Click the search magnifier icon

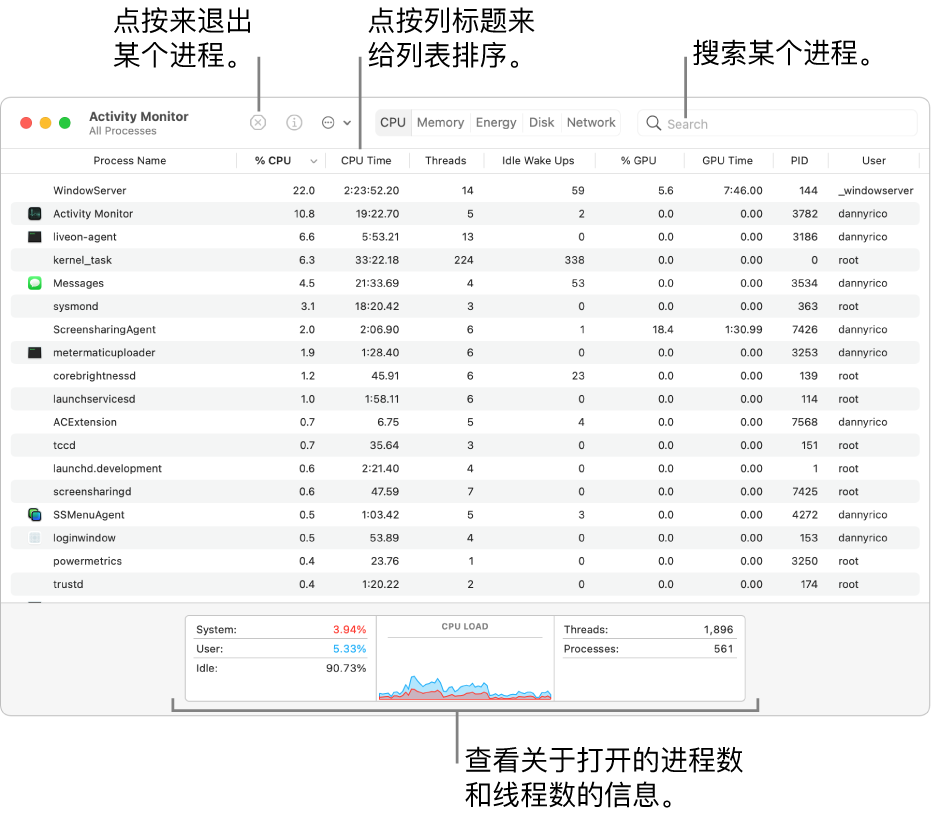[653, 123]
